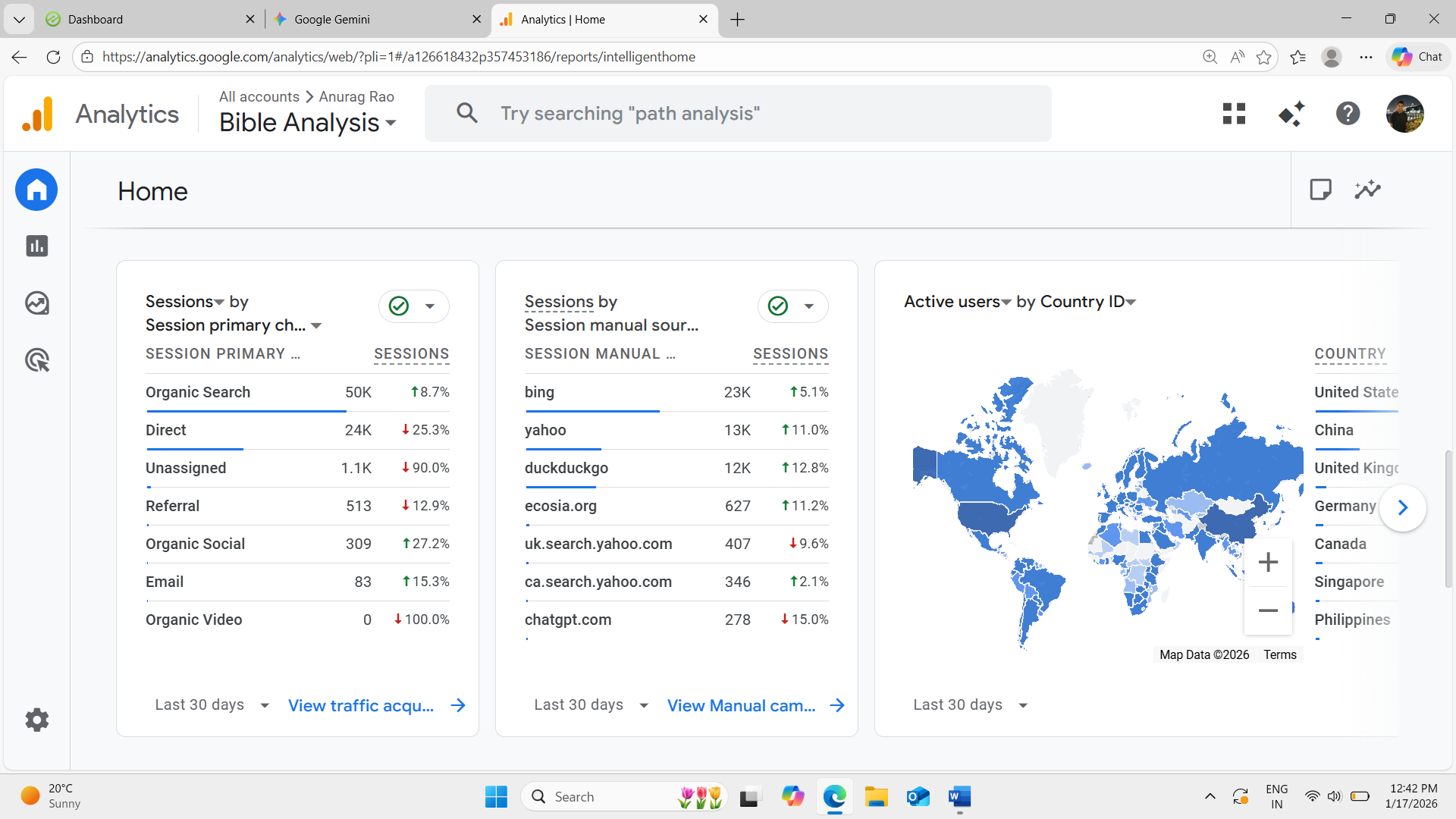Open the Explore sidebar icon
This screenshot has height=819, width=1456.
36,303
